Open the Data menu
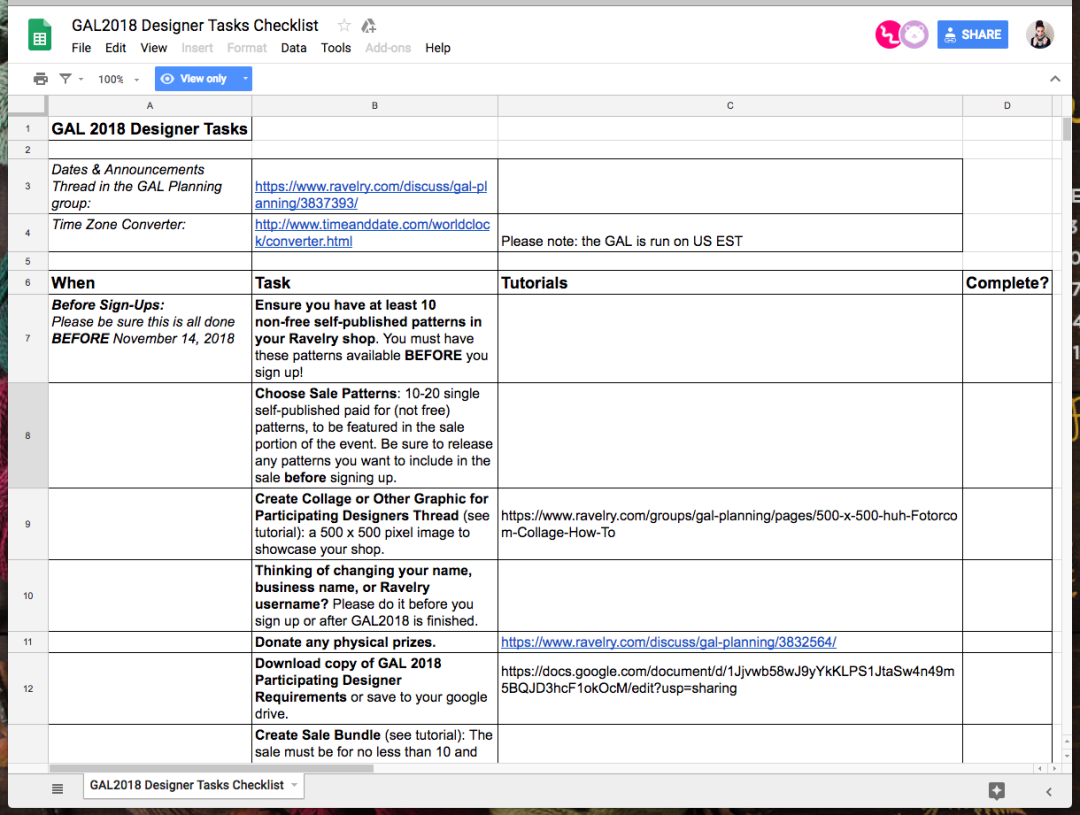 293,48
